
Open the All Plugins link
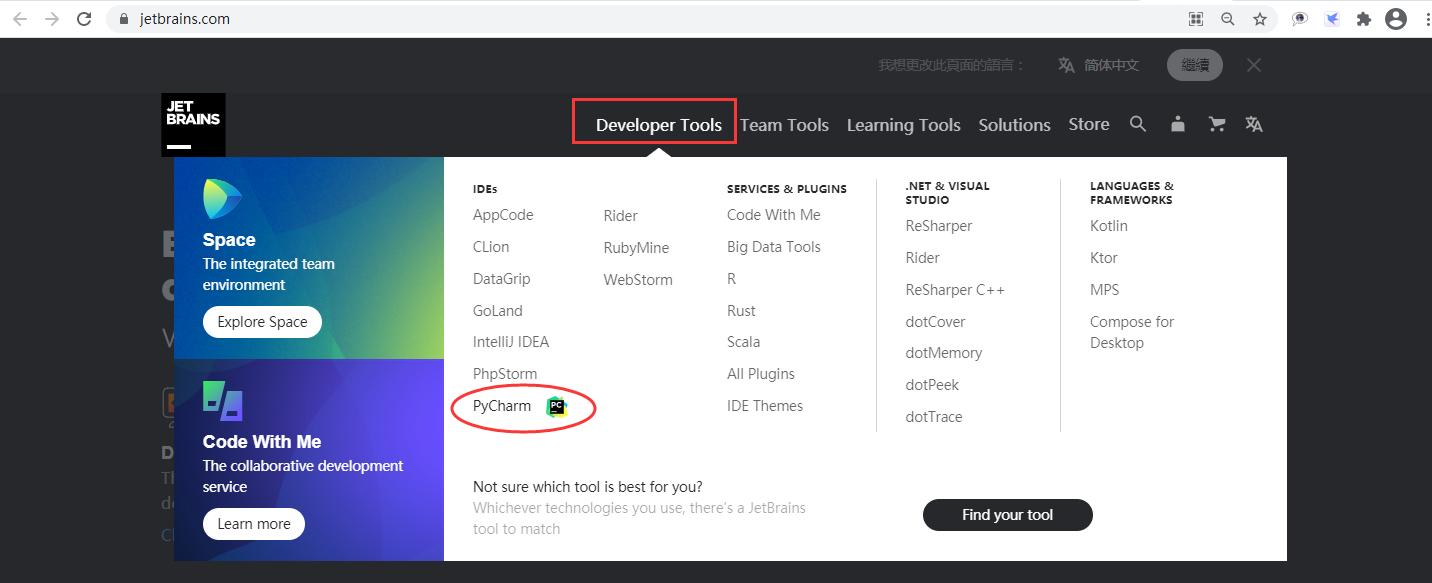(x=761, y=374)
